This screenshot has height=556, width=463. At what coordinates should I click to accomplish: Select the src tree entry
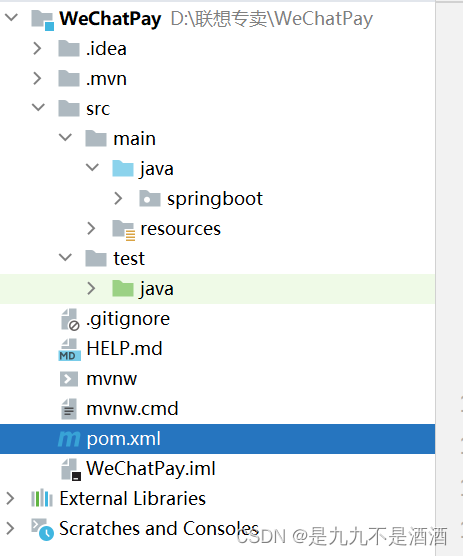98,109
